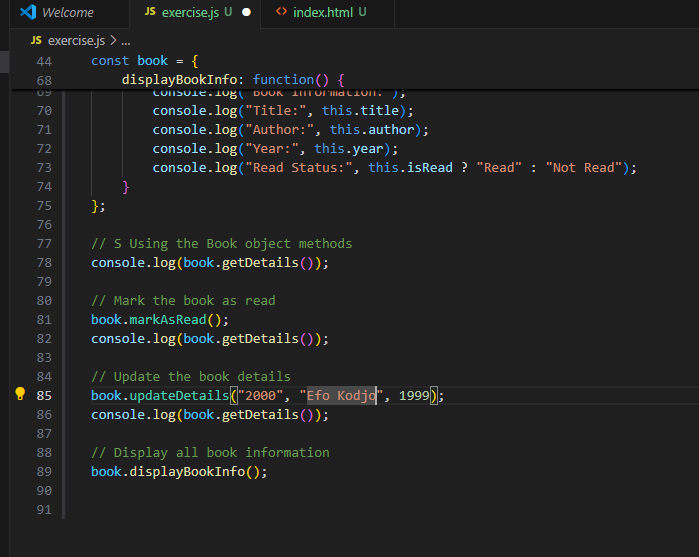Click 'displayBookInfo' on line 89
699x557 pixels.
click(187, 471)
